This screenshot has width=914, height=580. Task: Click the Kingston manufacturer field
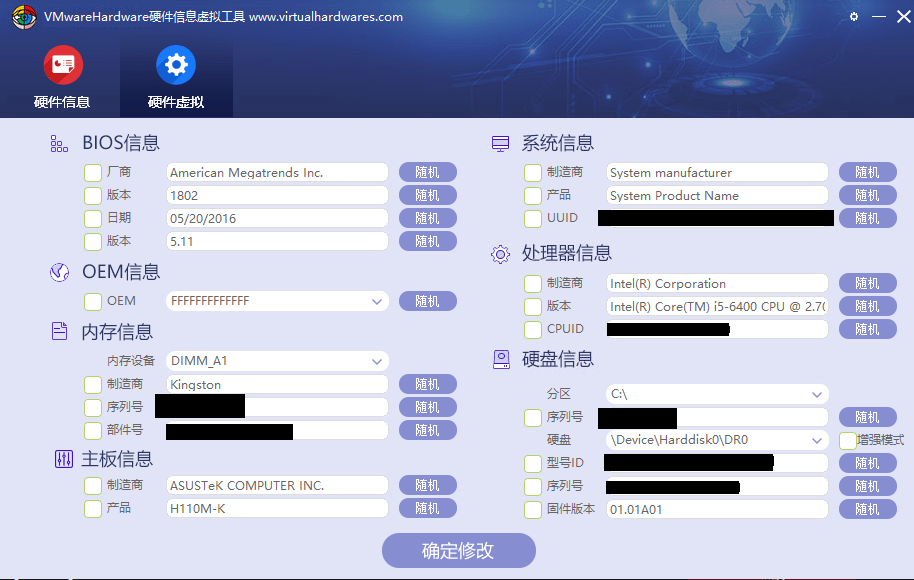point(277,385)
